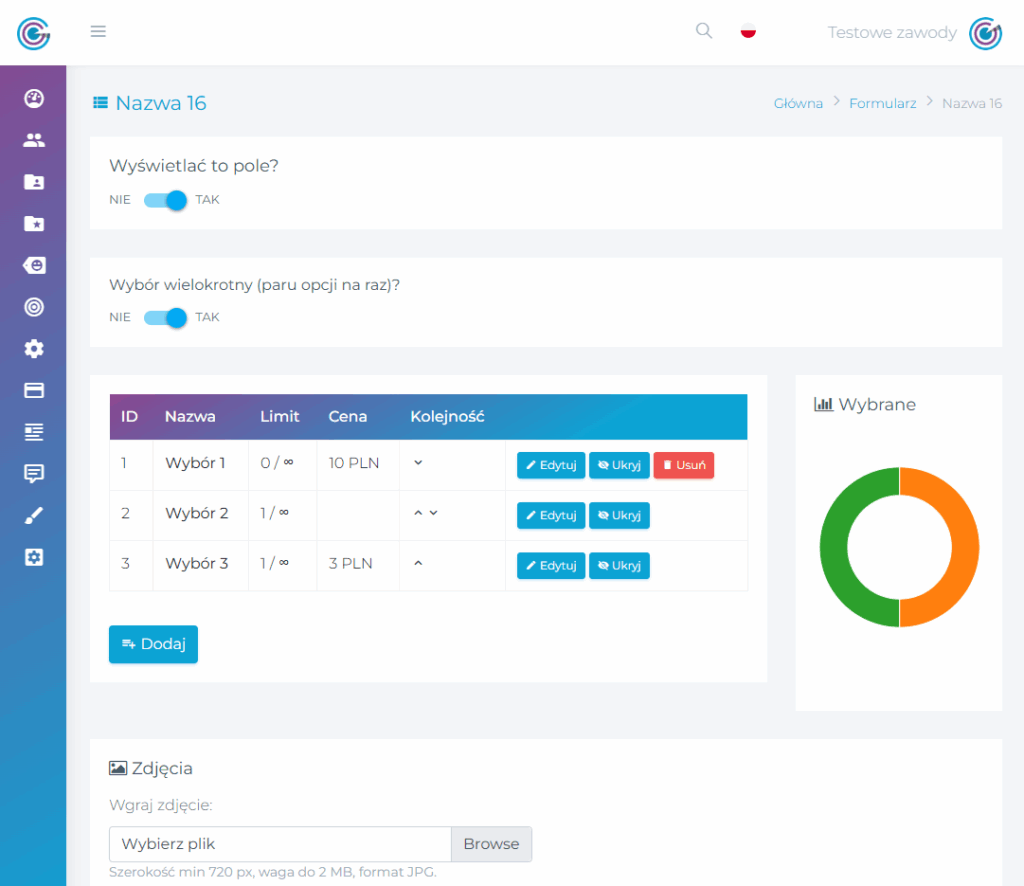Image resolution: width=1024 pixels, height=886 pixels.
Task: Select the paintbrush icon in sidebar
Action: [x=34, y=515]
